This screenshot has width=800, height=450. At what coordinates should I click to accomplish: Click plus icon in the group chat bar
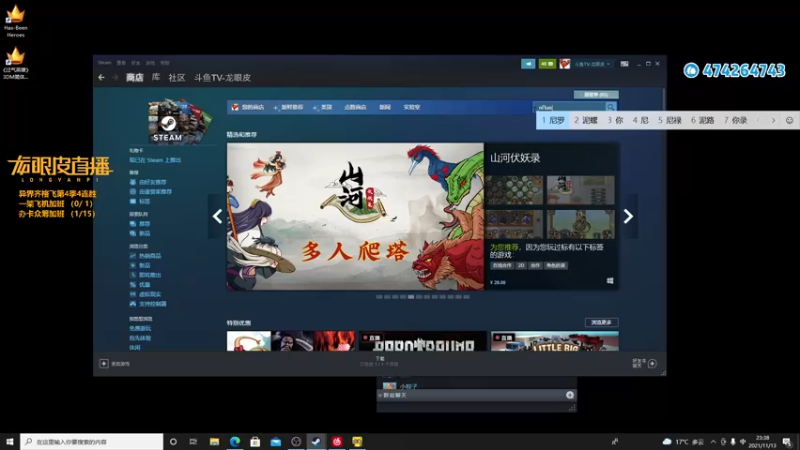(x=570, y=395)
